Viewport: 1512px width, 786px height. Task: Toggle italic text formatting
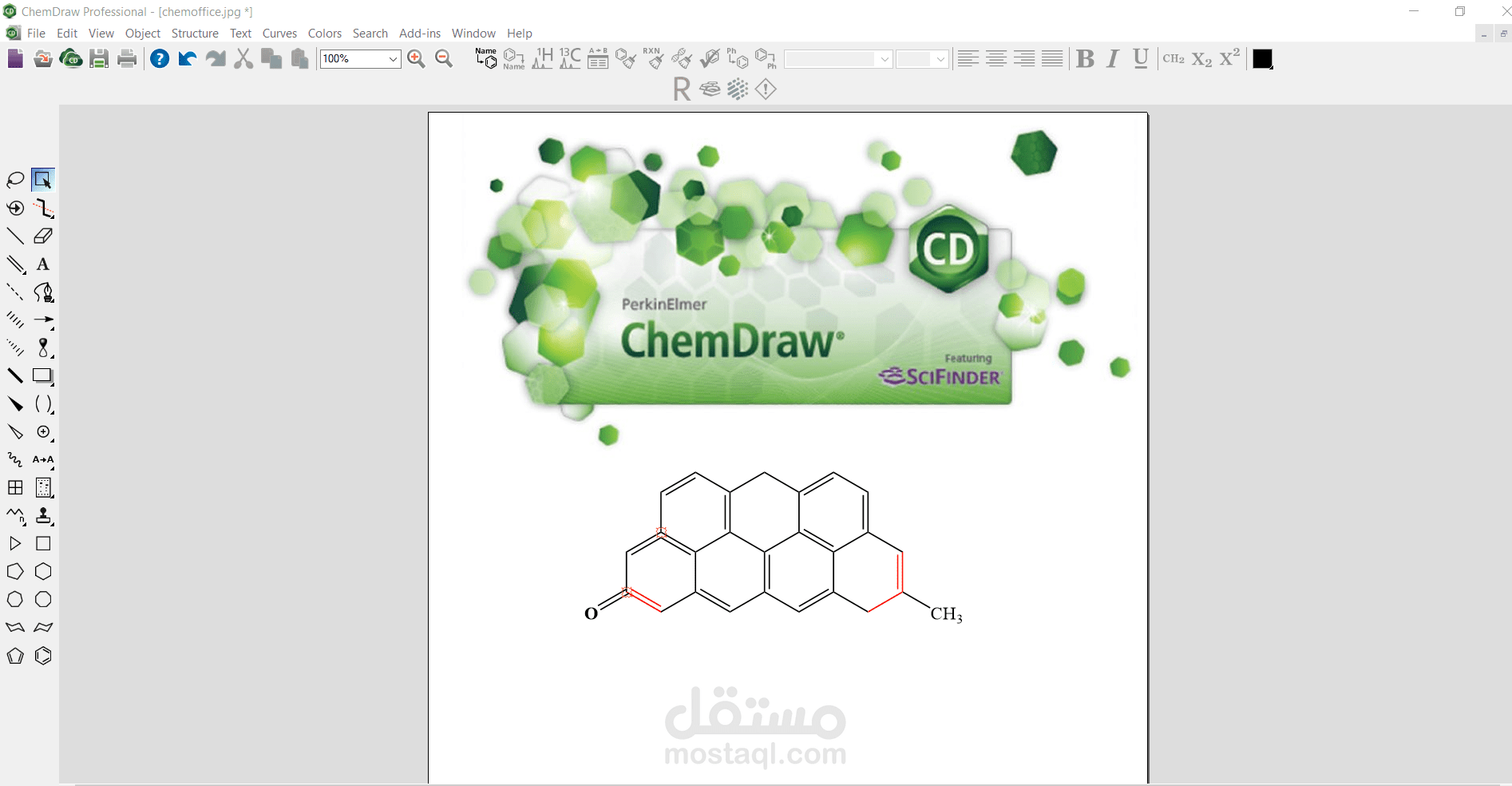(x=1110, y=58)
